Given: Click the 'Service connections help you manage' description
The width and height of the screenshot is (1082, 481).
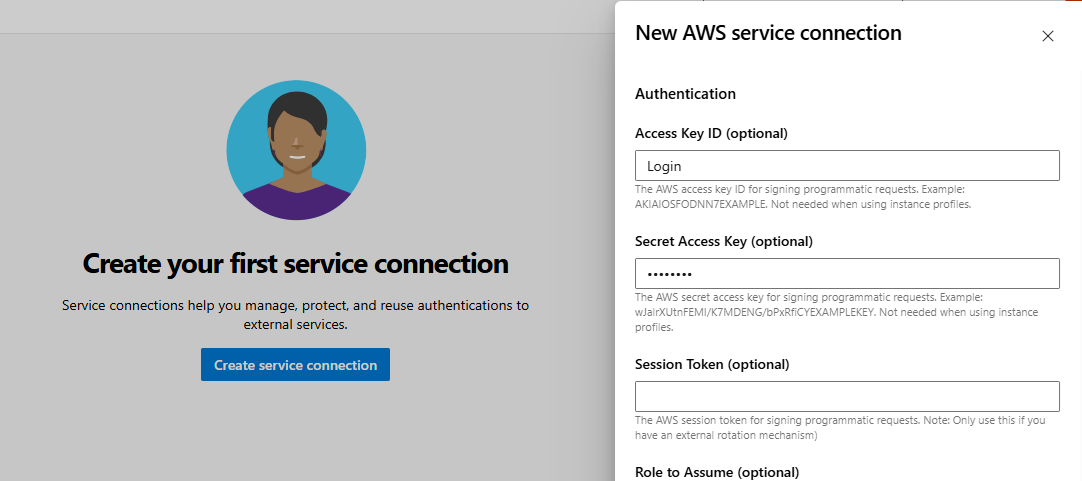Looking at the screenshot, I should click(x=295, y=314).
